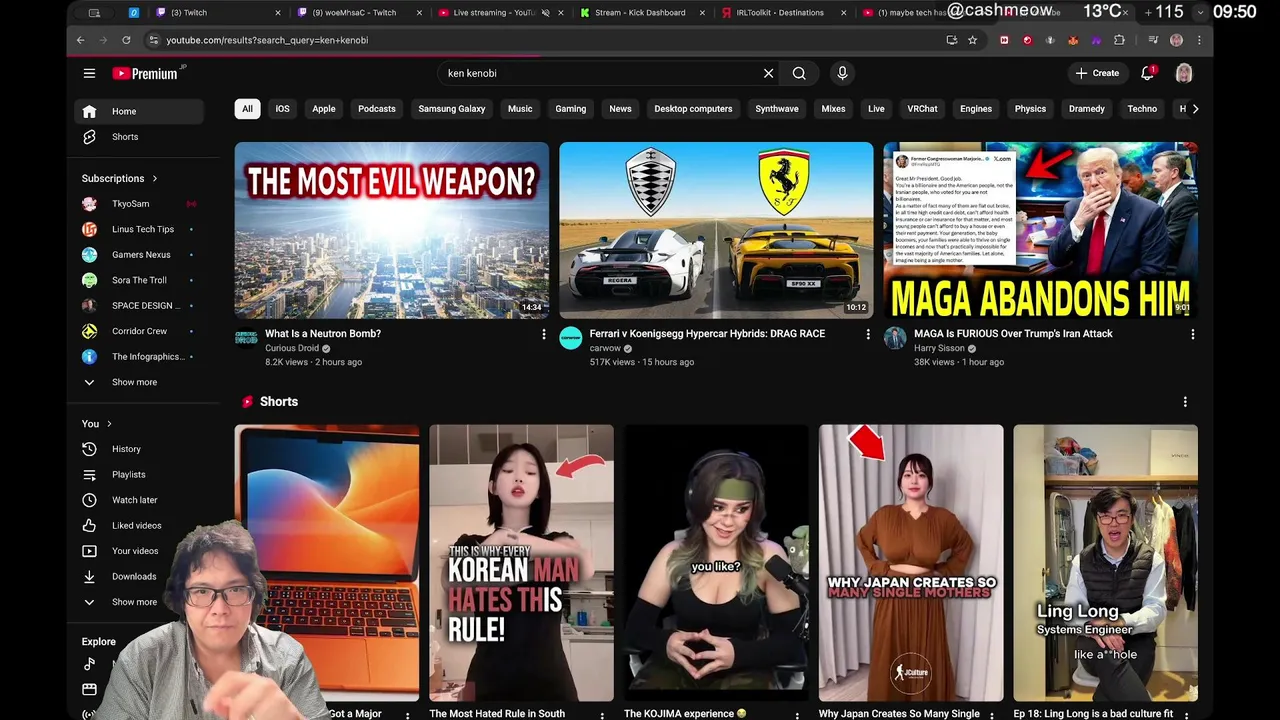
Task: Select the Physics filter chip
Action: point(1030,109)
